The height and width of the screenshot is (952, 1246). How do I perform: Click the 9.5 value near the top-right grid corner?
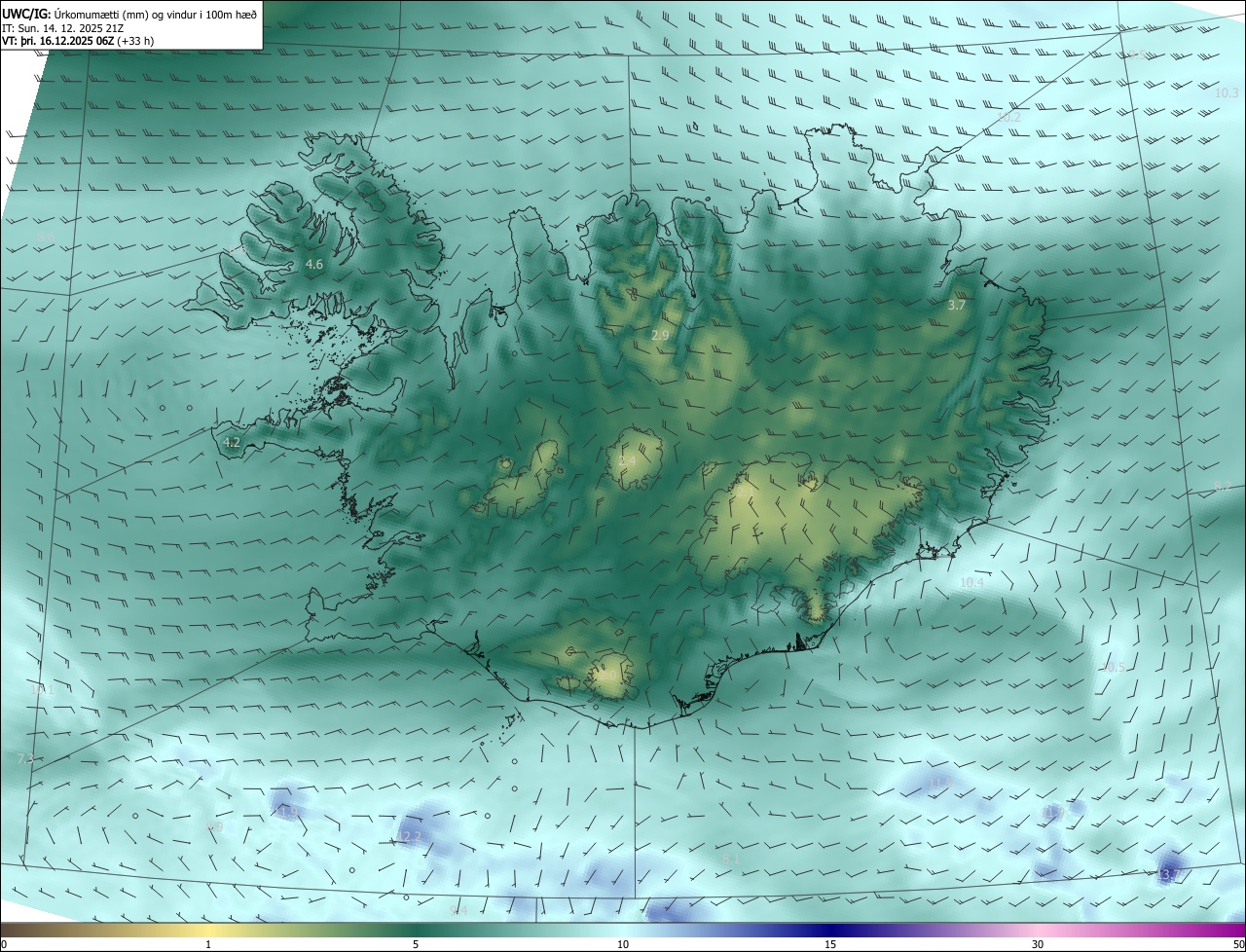pos(1137,54)
